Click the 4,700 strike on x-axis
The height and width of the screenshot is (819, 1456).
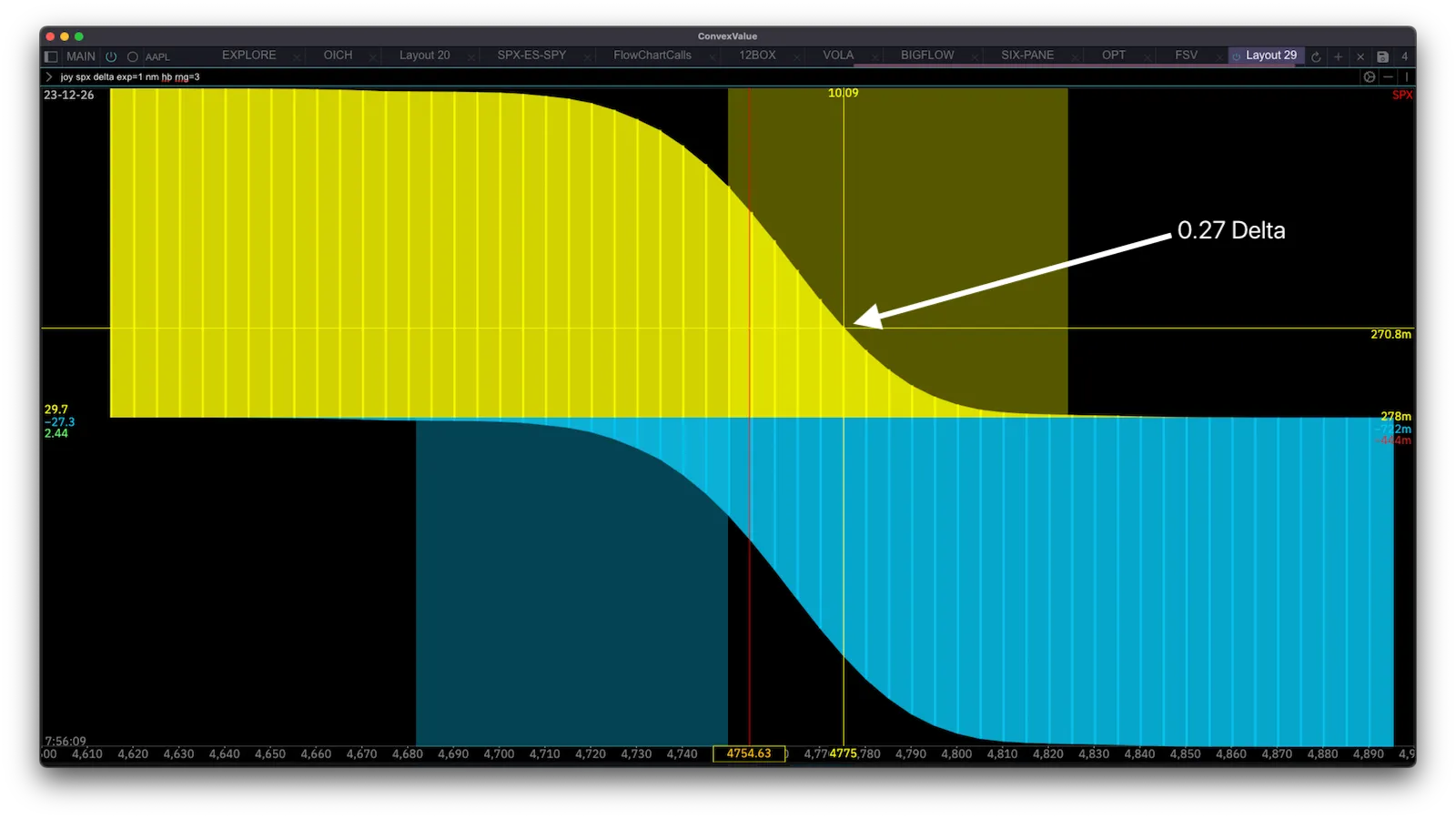[x=499, y=753]
